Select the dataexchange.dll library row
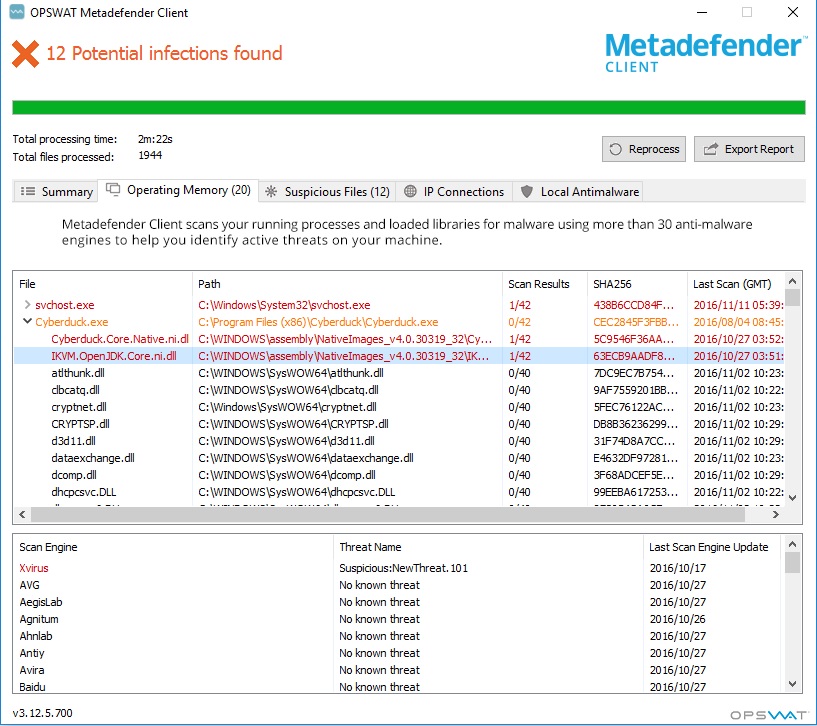The image size is (817, 726). [x=399, y=458]
